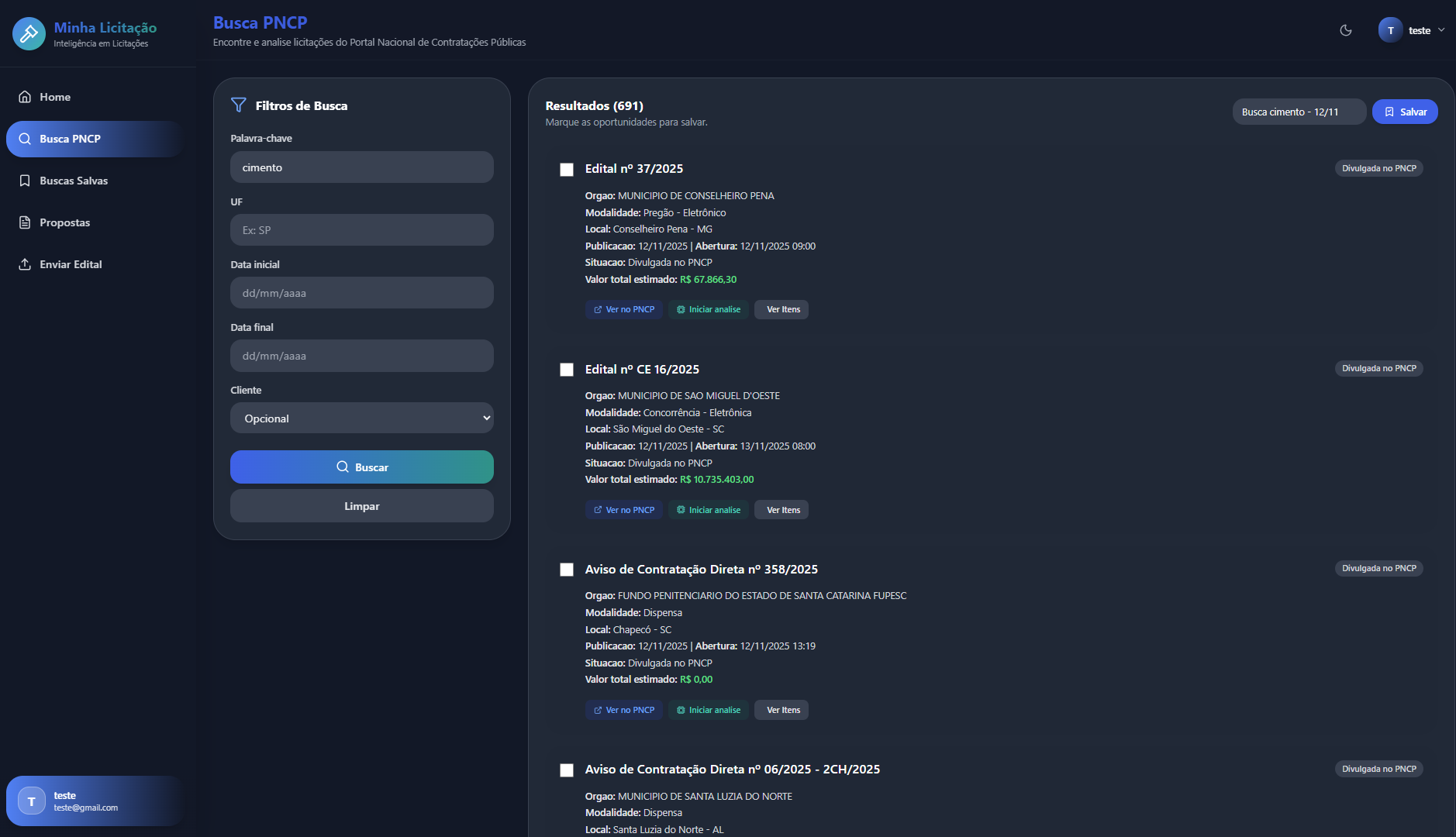Click the Minha Licitação gavel logo
The width and height of the screenshot is (1456, 837).
pyautogui.click(x=29, y=33)
